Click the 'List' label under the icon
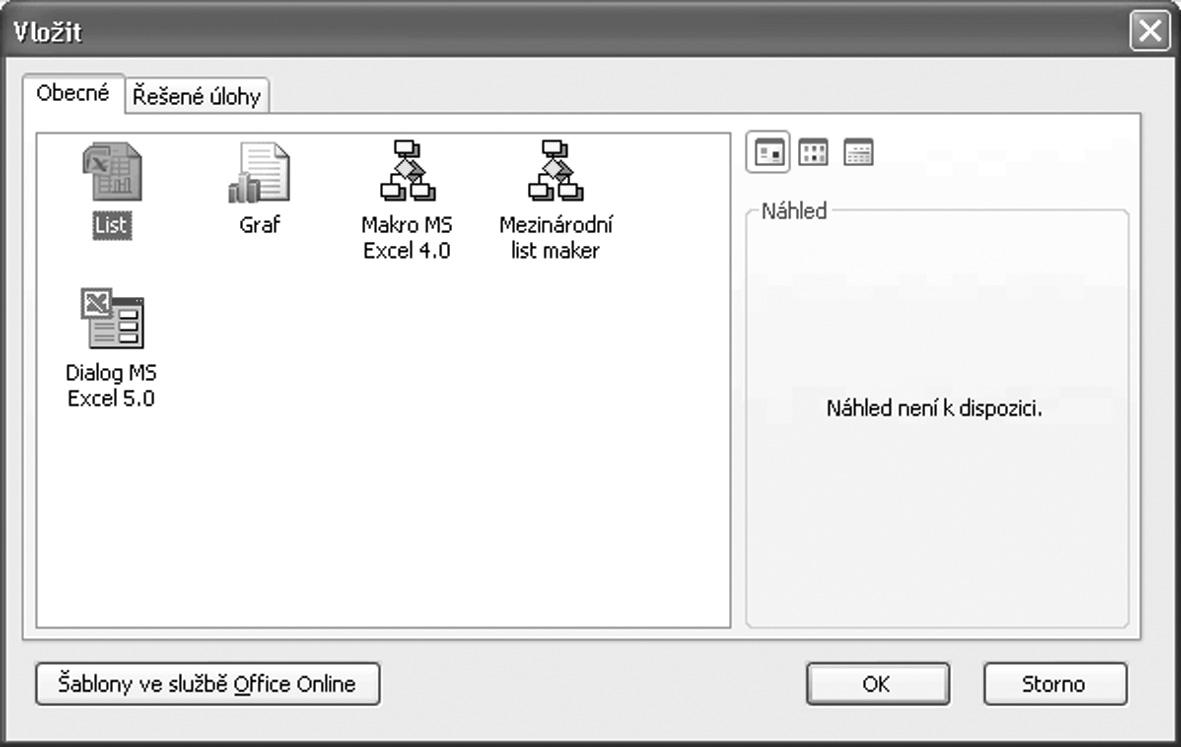 (x=111, y=224)
